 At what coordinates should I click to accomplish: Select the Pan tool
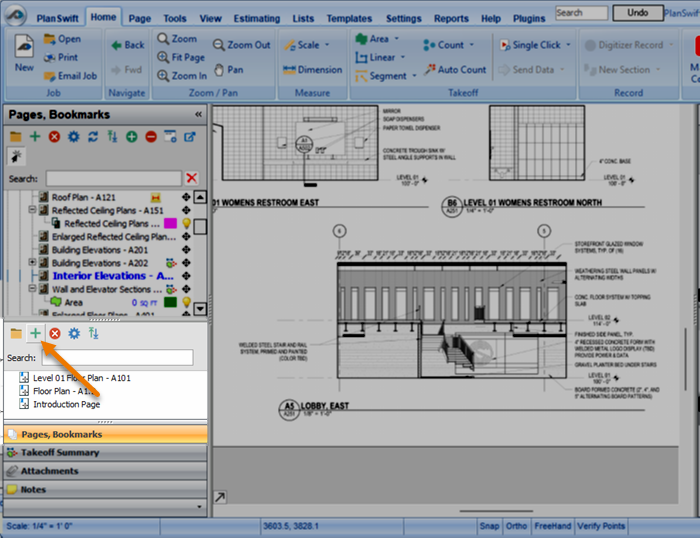[x=229, y=70]
